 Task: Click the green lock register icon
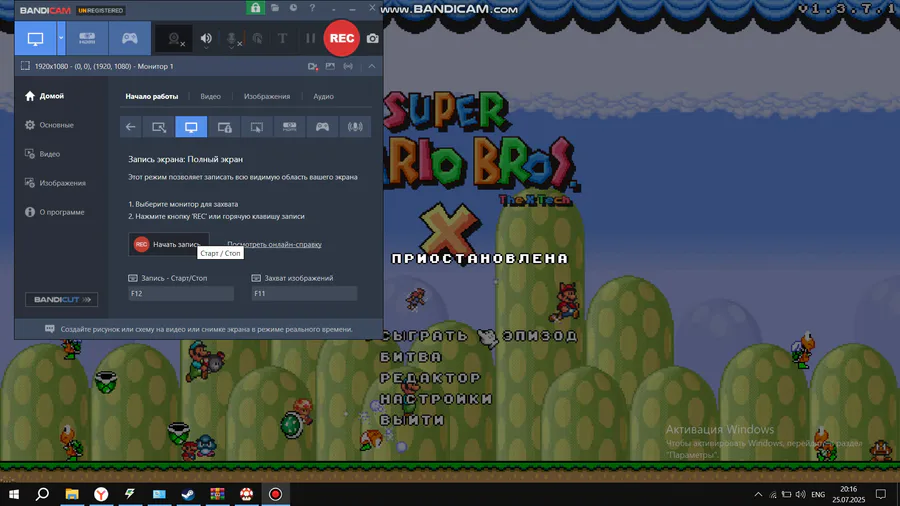click(x=255, y=7)
